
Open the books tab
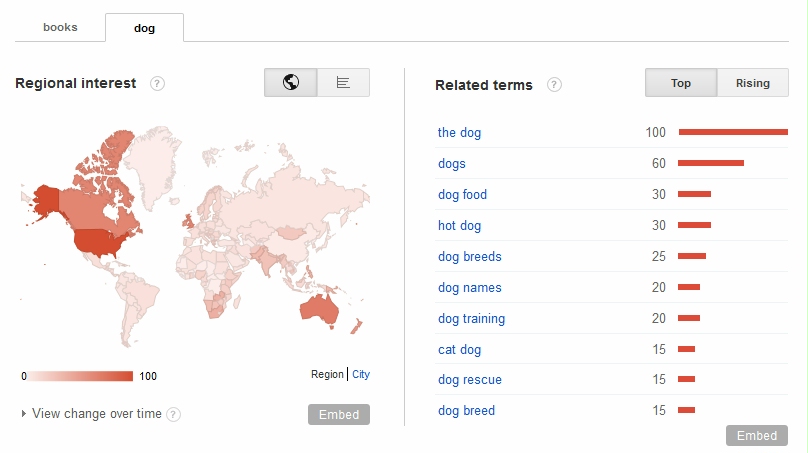tap(60, 27)
